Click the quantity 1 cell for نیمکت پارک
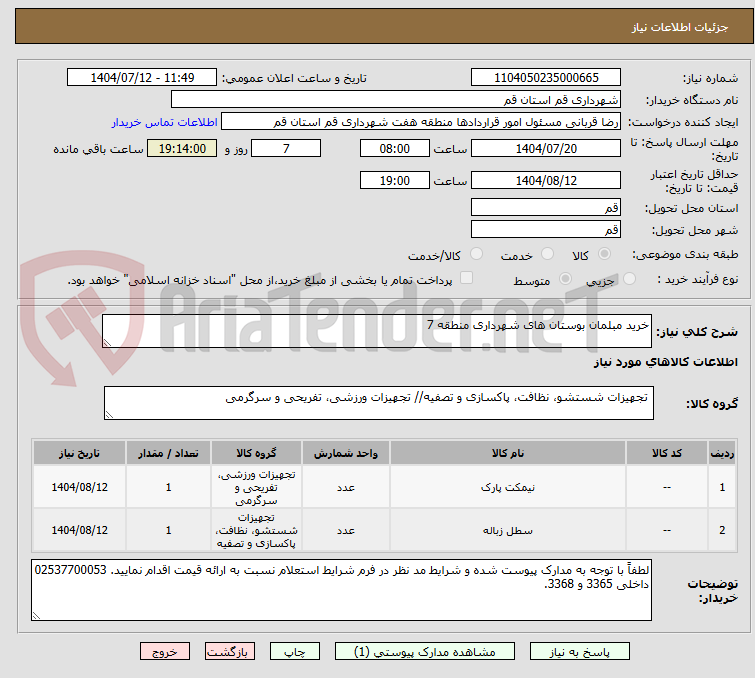755x678 pixels. point(168,487)
